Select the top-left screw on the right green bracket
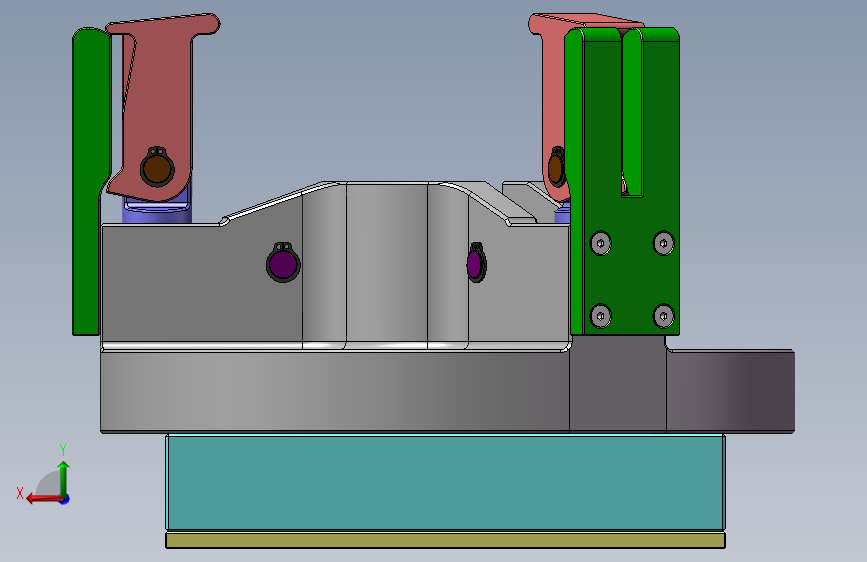This screenshot has width=867, height=562. coord(600,243)
